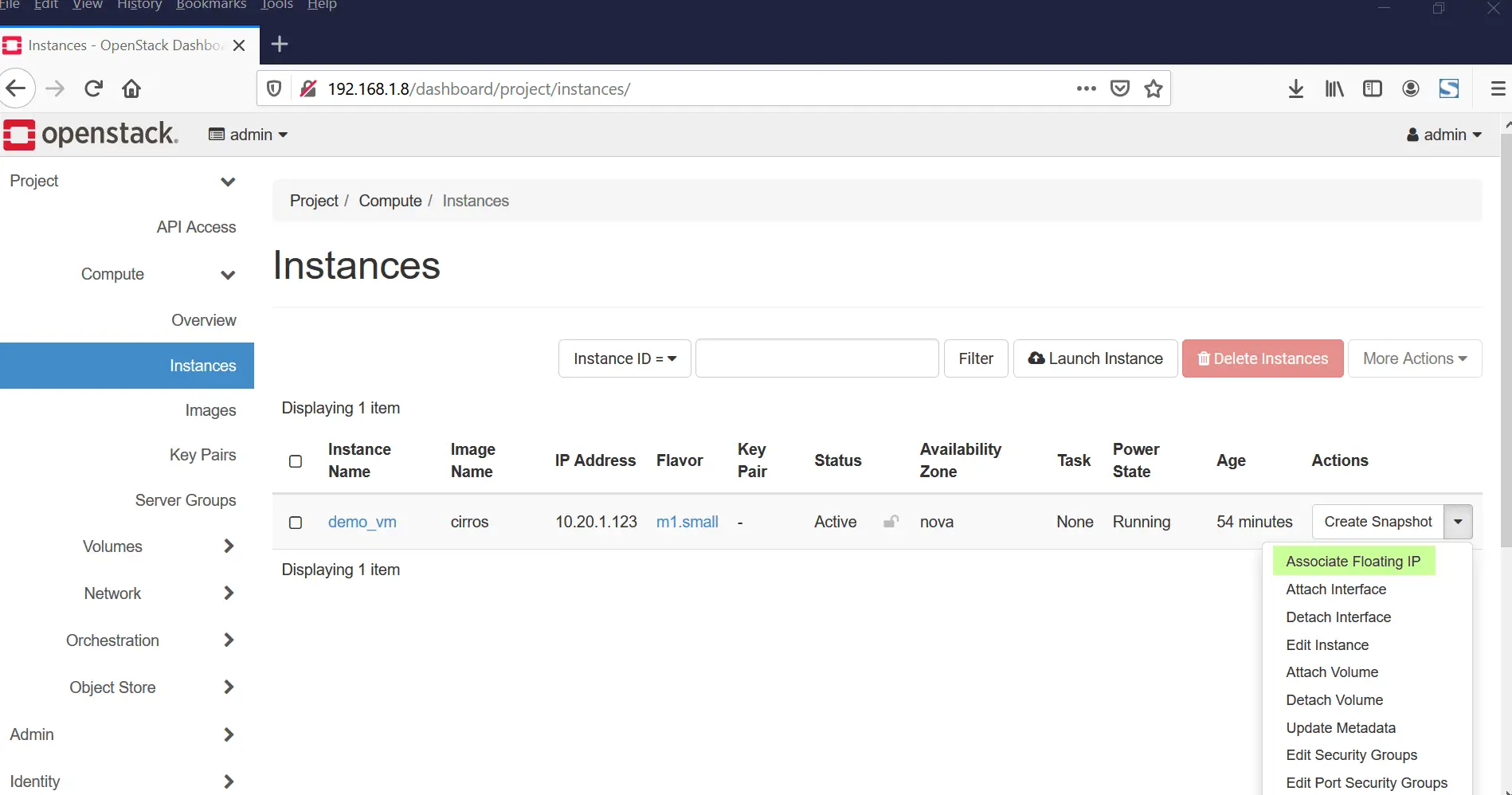Choose Attach Interface from the menu

pos(1336,589)
